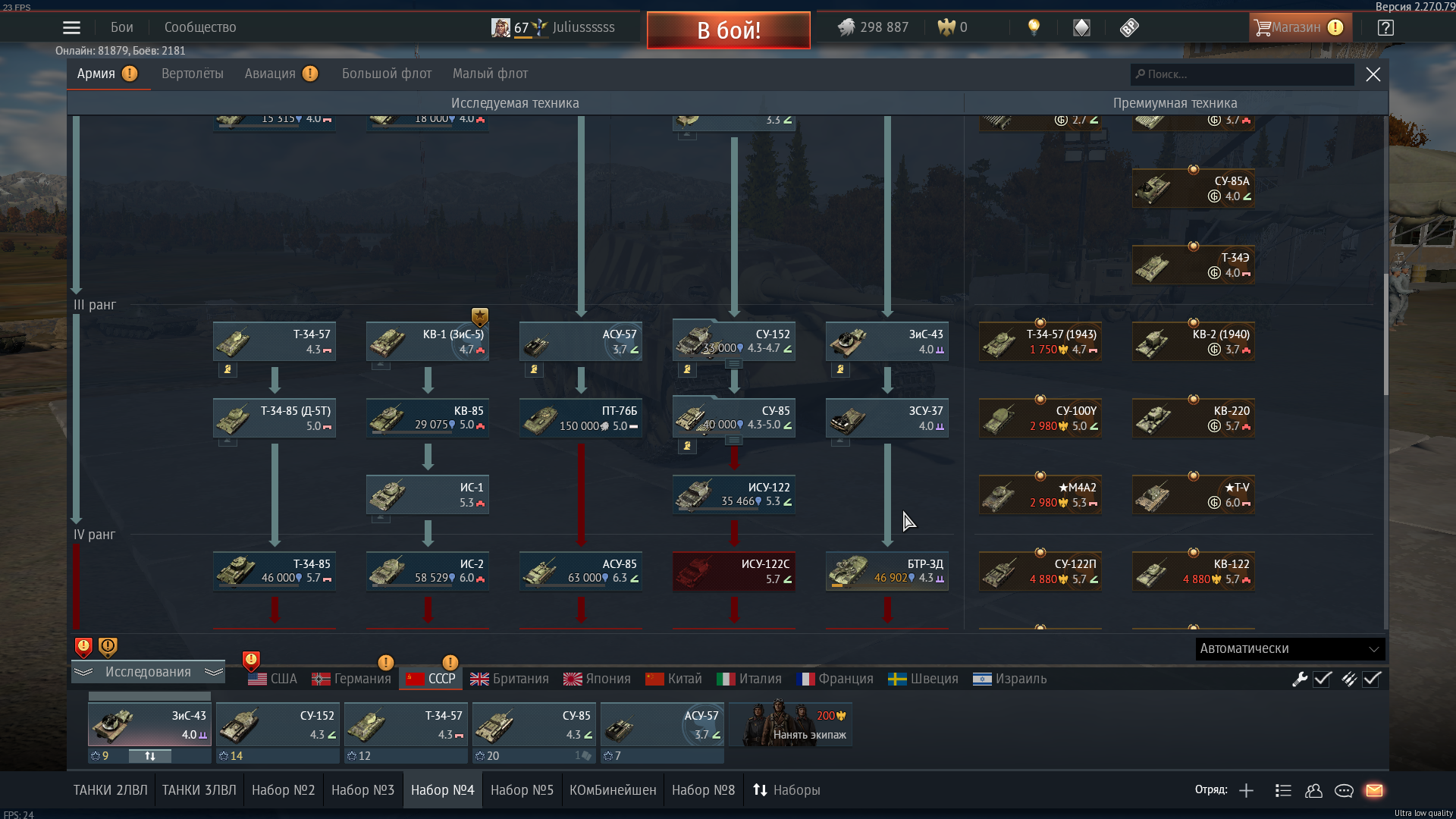Open the Наборы presets list
This screenshot has width=1456, height=819.
tap(786, 790)
